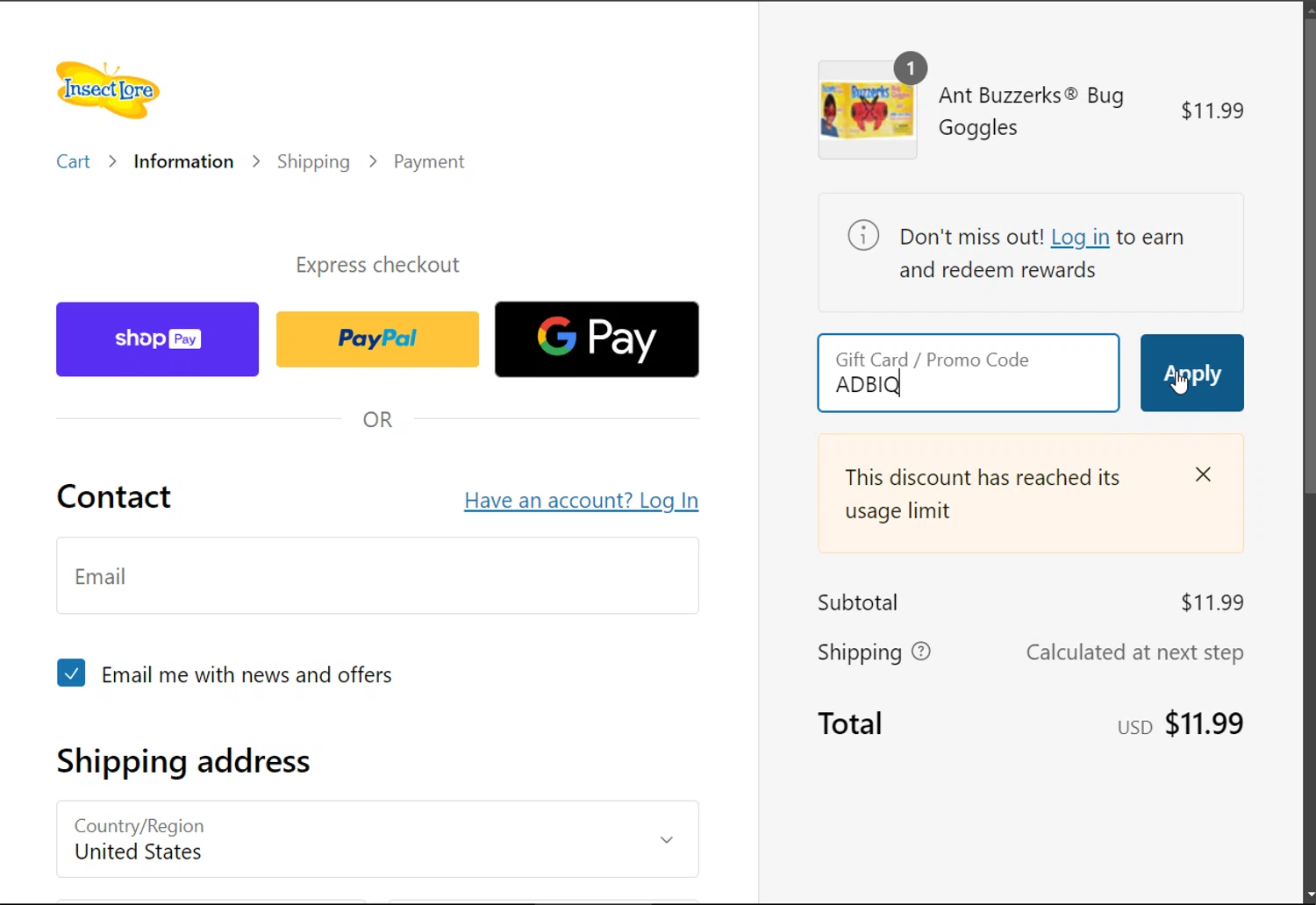Focus the Email contact field
Image resolution: width=1316 pixels, height=905 pixels.
[377, 576]
